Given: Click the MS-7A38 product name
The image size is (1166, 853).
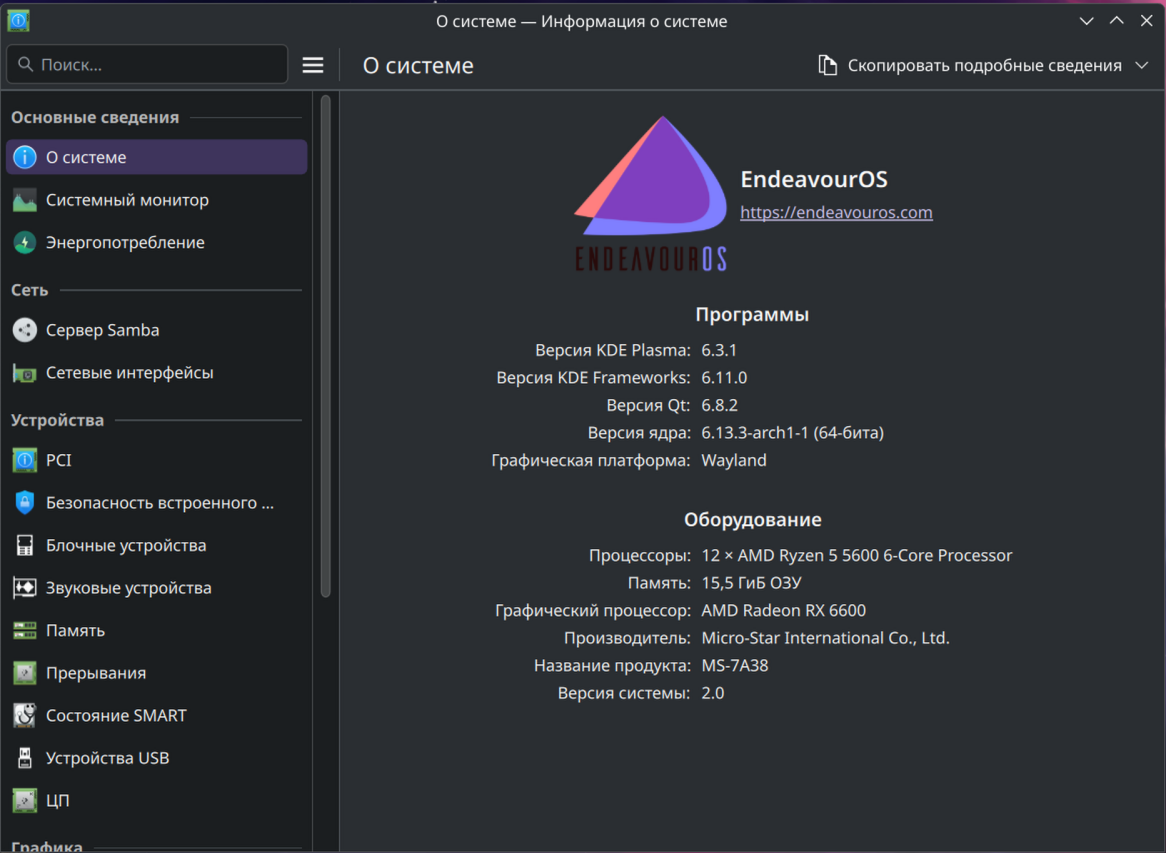Looking at the screenshot, I should 735,666.
